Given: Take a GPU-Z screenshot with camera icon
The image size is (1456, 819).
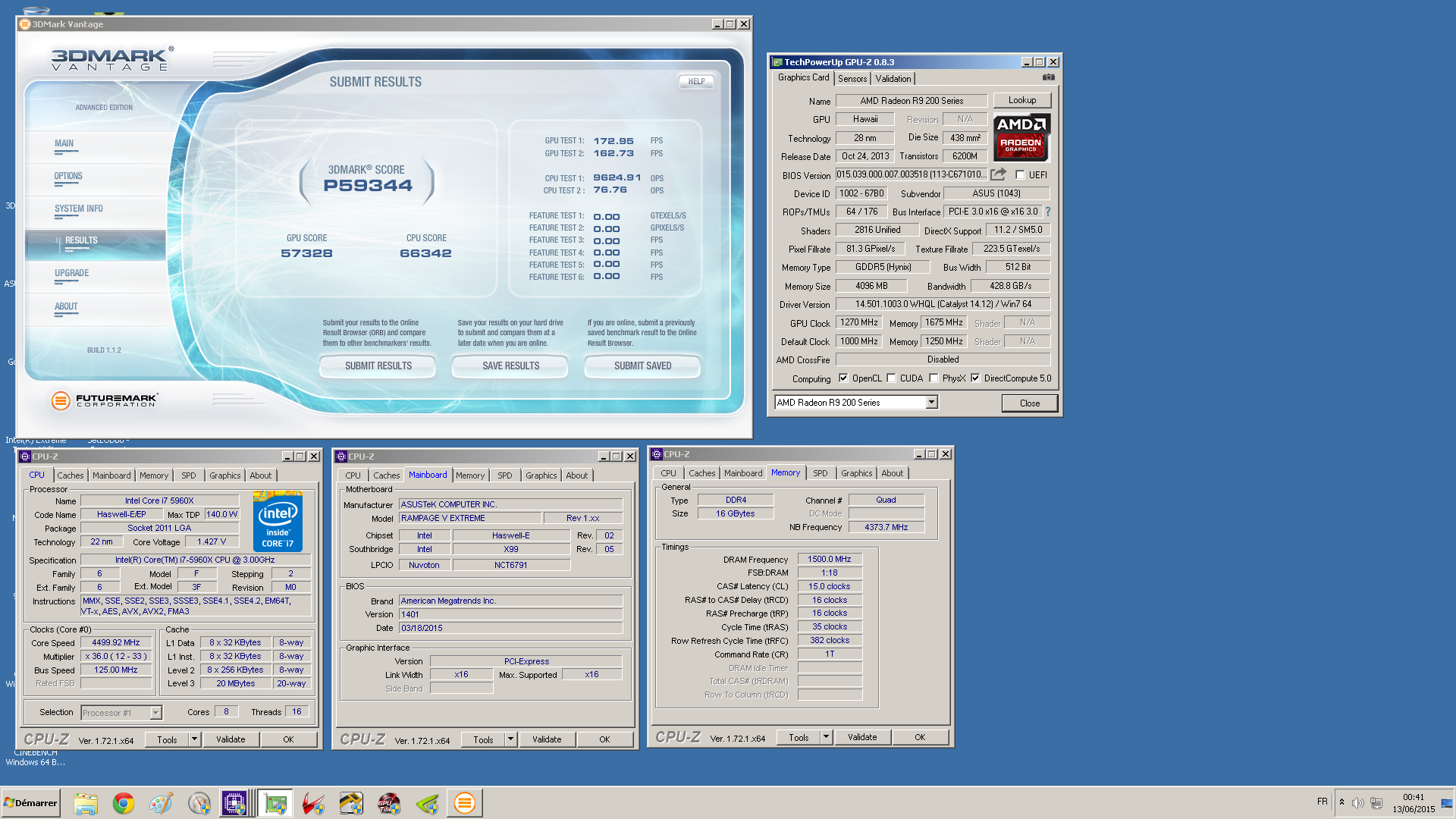Looking at the screenshot, I should tap(1048, 77).
